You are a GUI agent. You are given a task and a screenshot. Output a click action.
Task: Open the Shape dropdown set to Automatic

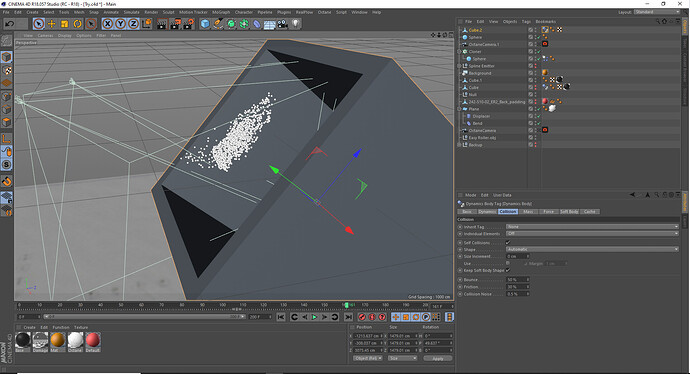point(592,249)
